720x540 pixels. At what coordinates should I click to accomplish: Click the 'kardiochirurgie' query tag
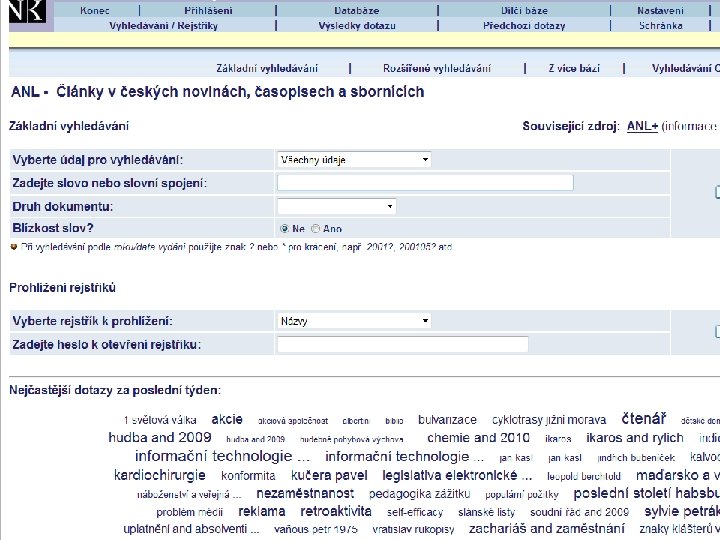[159, 475]
